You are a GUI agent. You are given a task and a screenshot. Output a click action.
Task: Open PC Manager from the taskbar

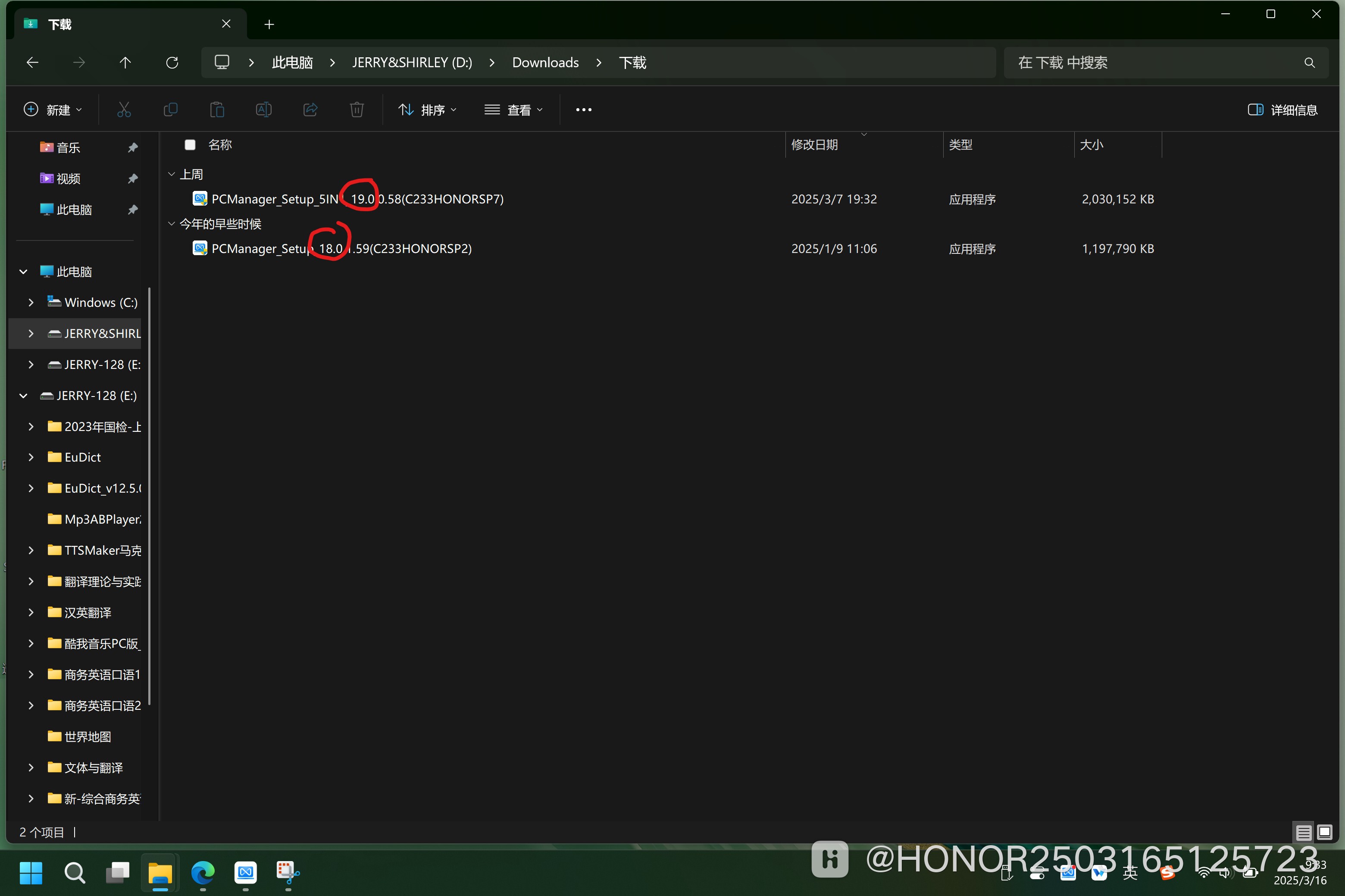point(246,873)
